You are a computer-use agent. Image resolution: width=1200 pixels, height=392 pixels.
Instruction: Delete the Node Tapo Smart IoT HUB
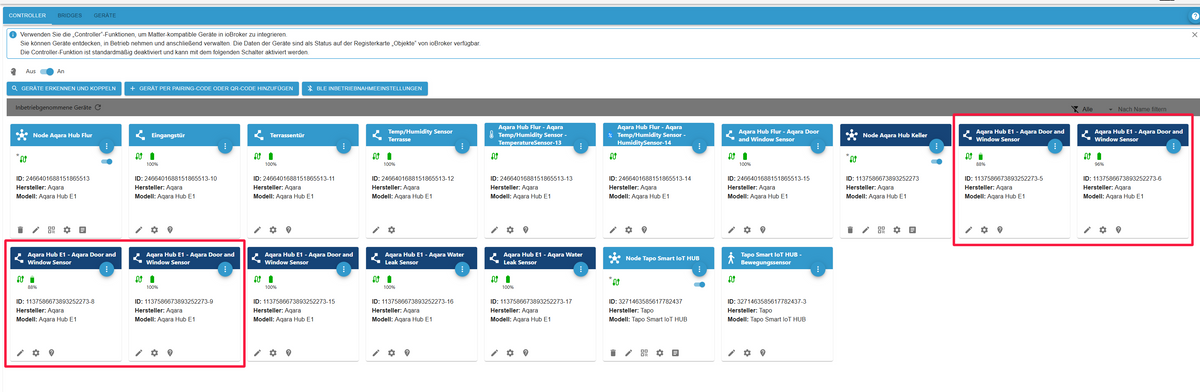pyautogui.click(x=613, y=352)
